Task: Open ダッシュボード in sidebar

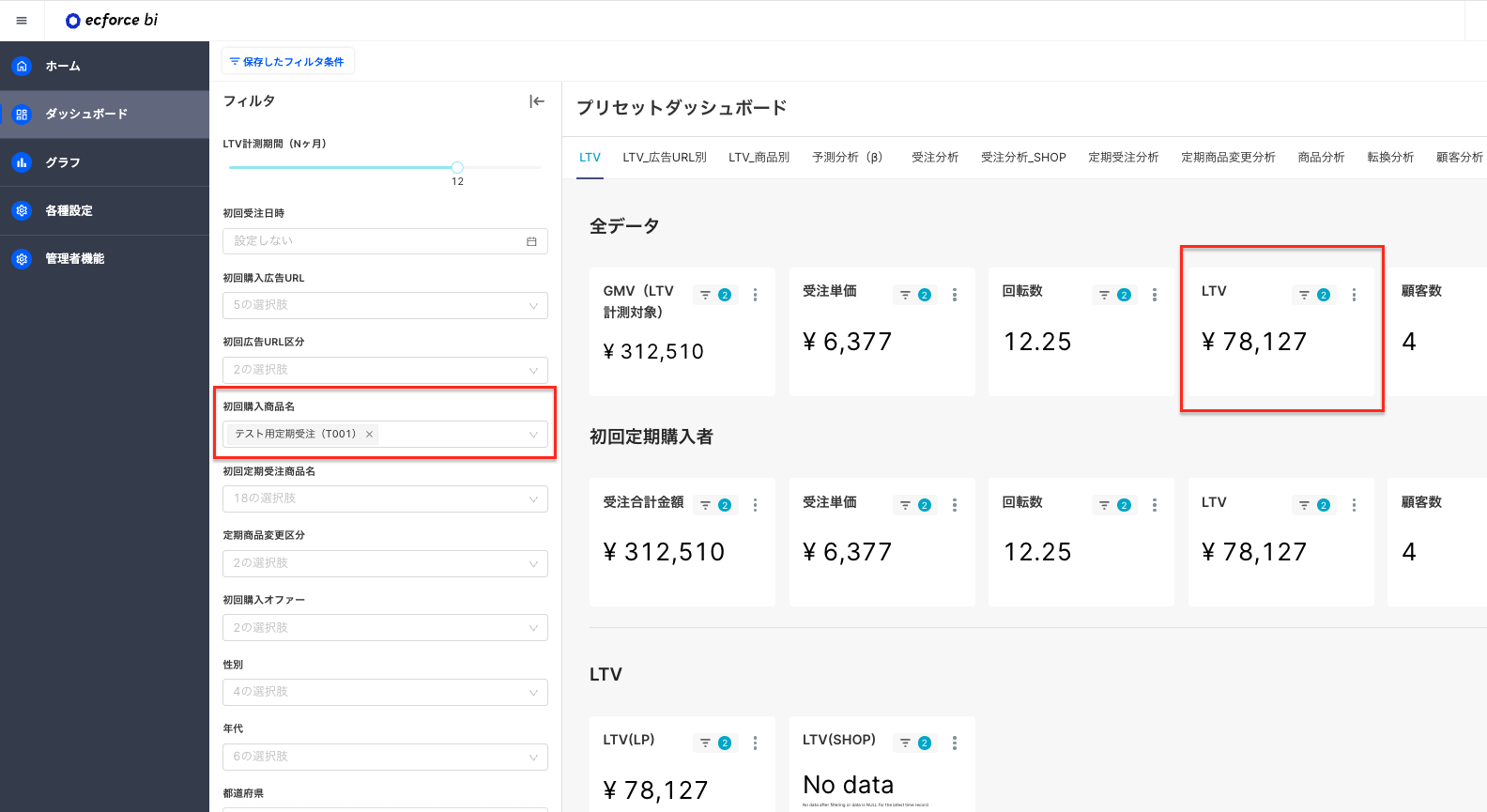Action: 104,115
